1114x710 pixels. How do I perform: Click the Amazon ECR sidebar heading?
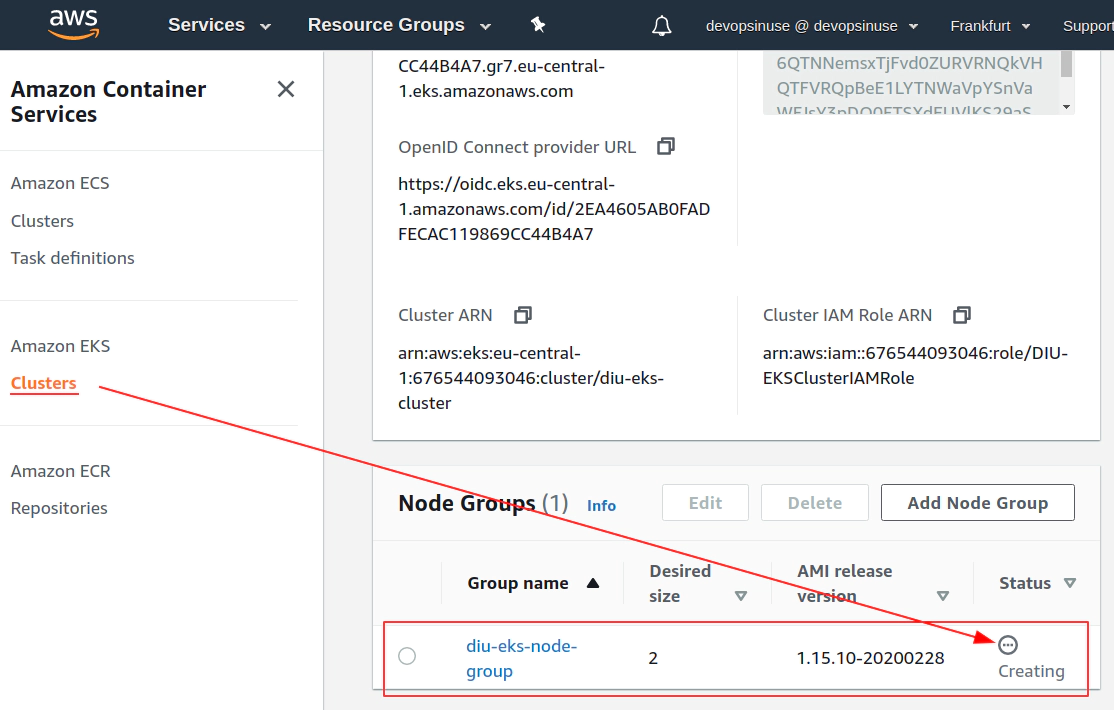[x=60, y=471]
